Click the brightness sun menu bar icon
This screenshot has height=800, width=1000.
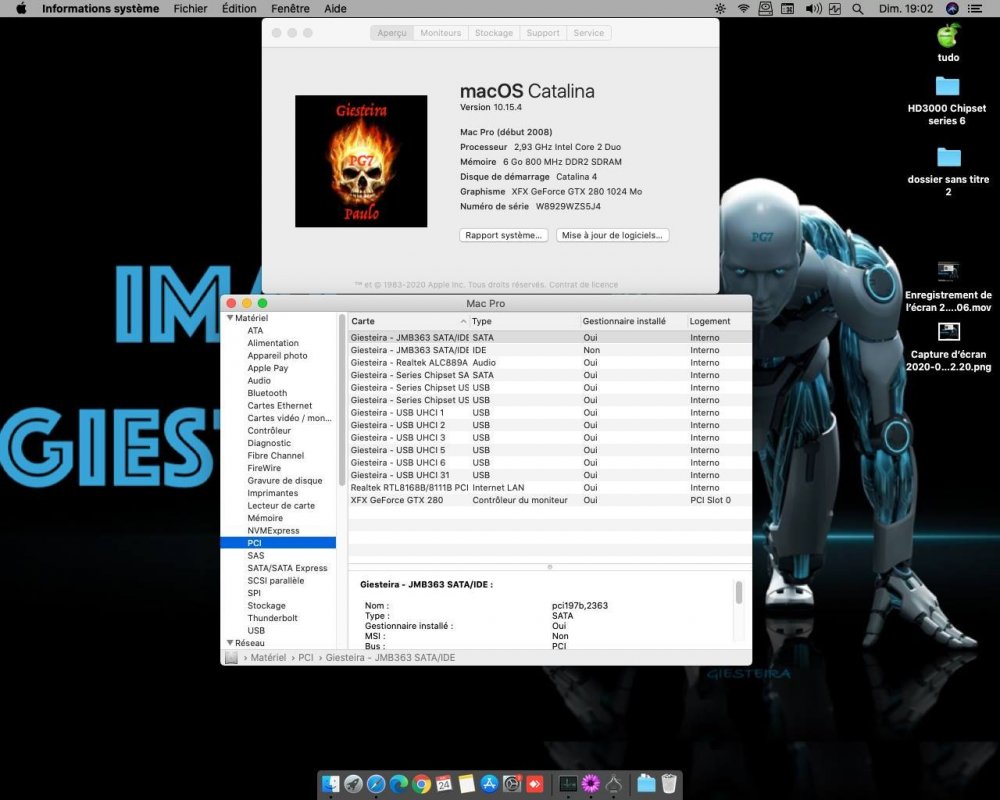pyautogui.click(x=720, y=8)
